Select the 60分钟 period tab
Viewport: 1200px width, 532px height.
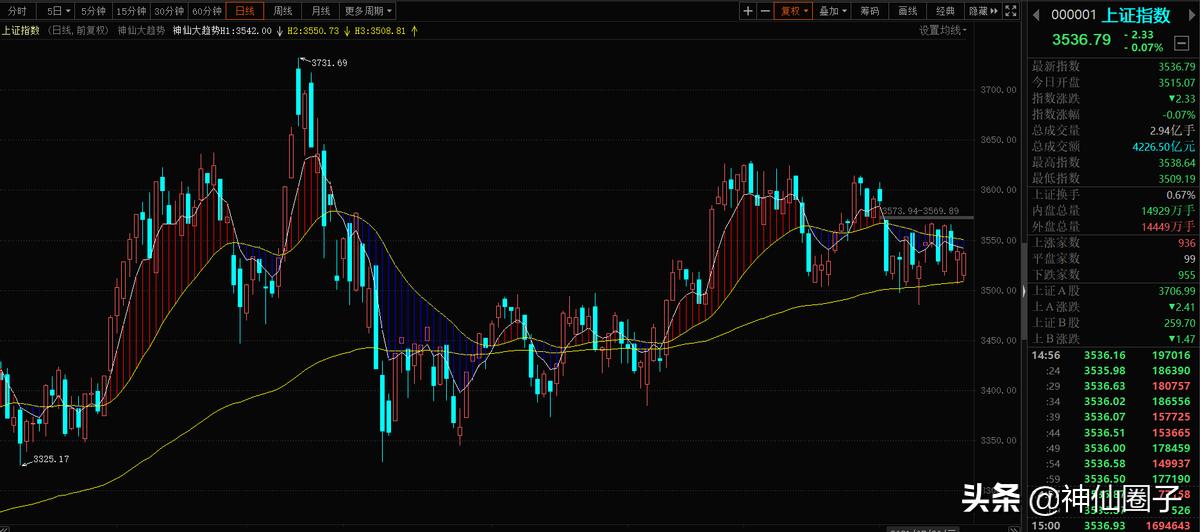tap(207, 11)
